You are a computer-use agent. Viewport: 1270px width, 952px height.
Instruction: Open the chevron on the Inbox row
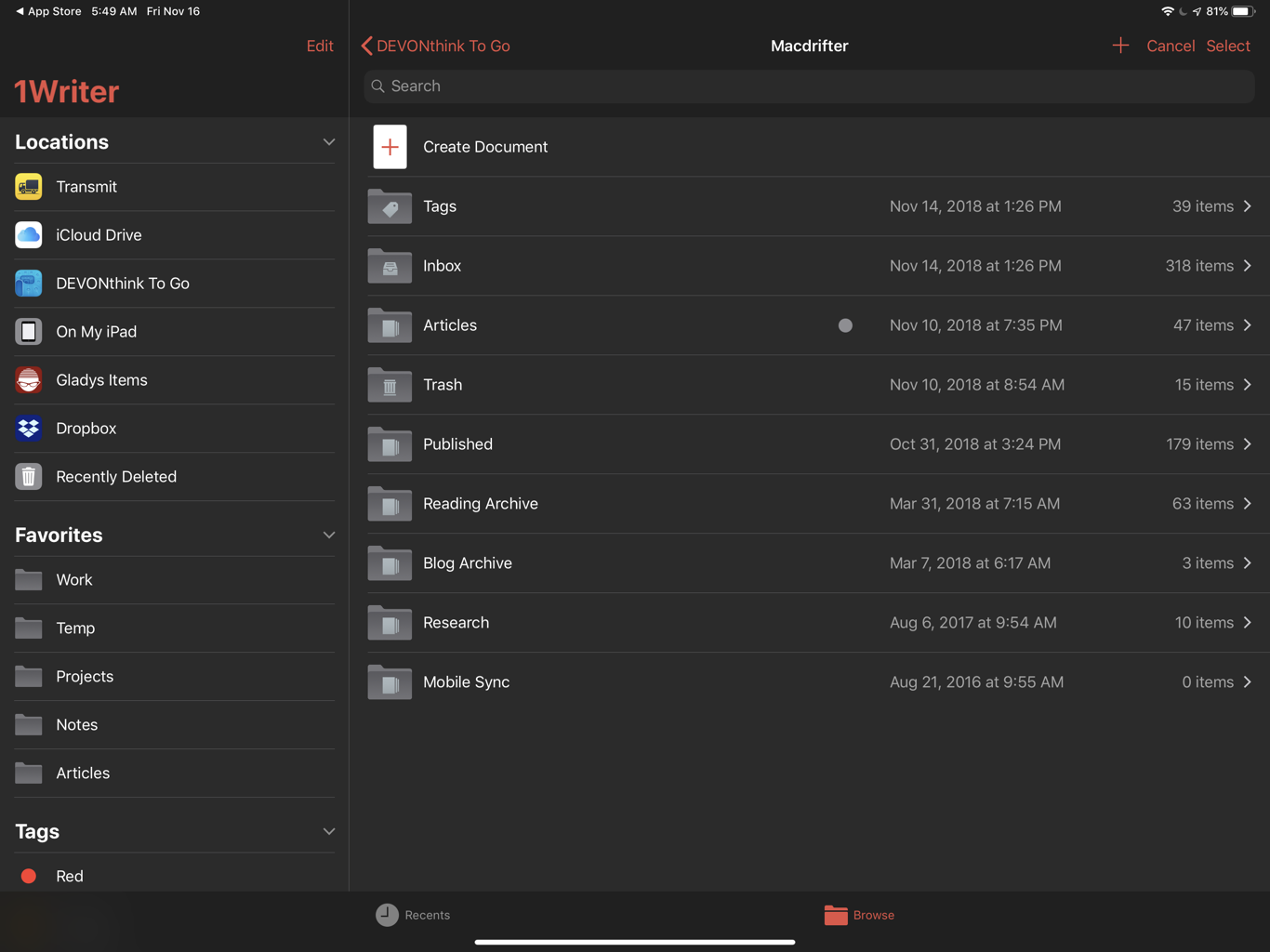click(x=1248, y=266)
